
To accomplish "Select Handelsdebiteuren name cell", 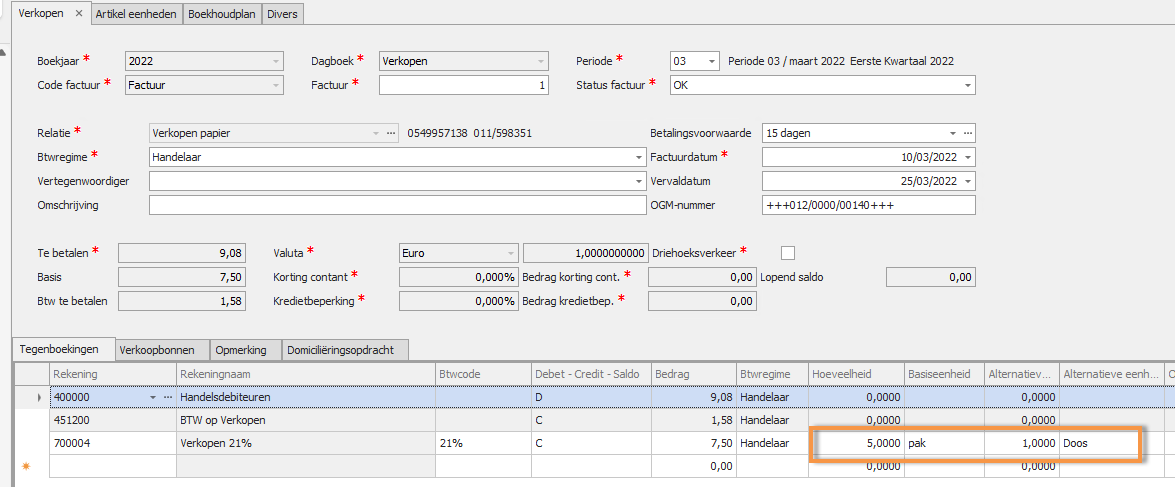I will click(306, 396).
